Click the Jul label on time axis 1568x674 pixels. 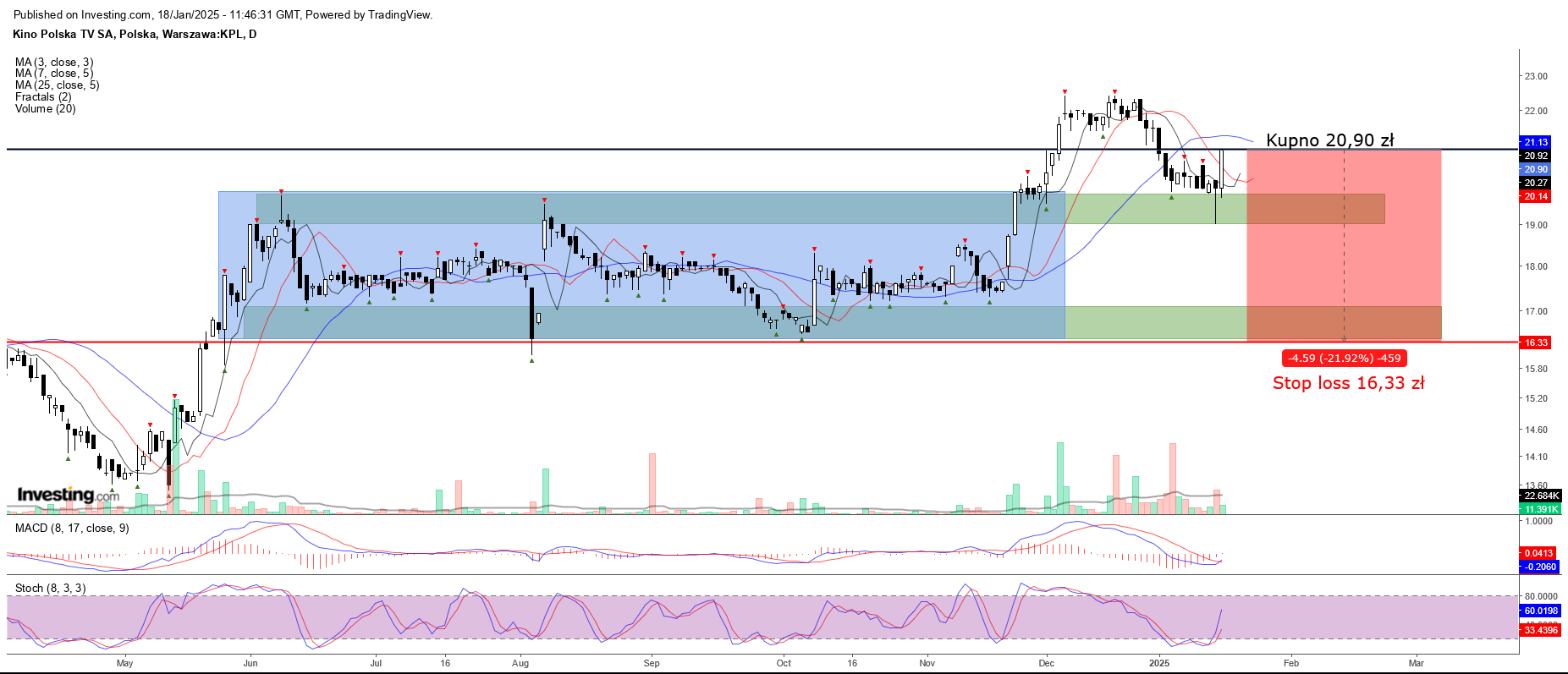(x=376, y=663)
